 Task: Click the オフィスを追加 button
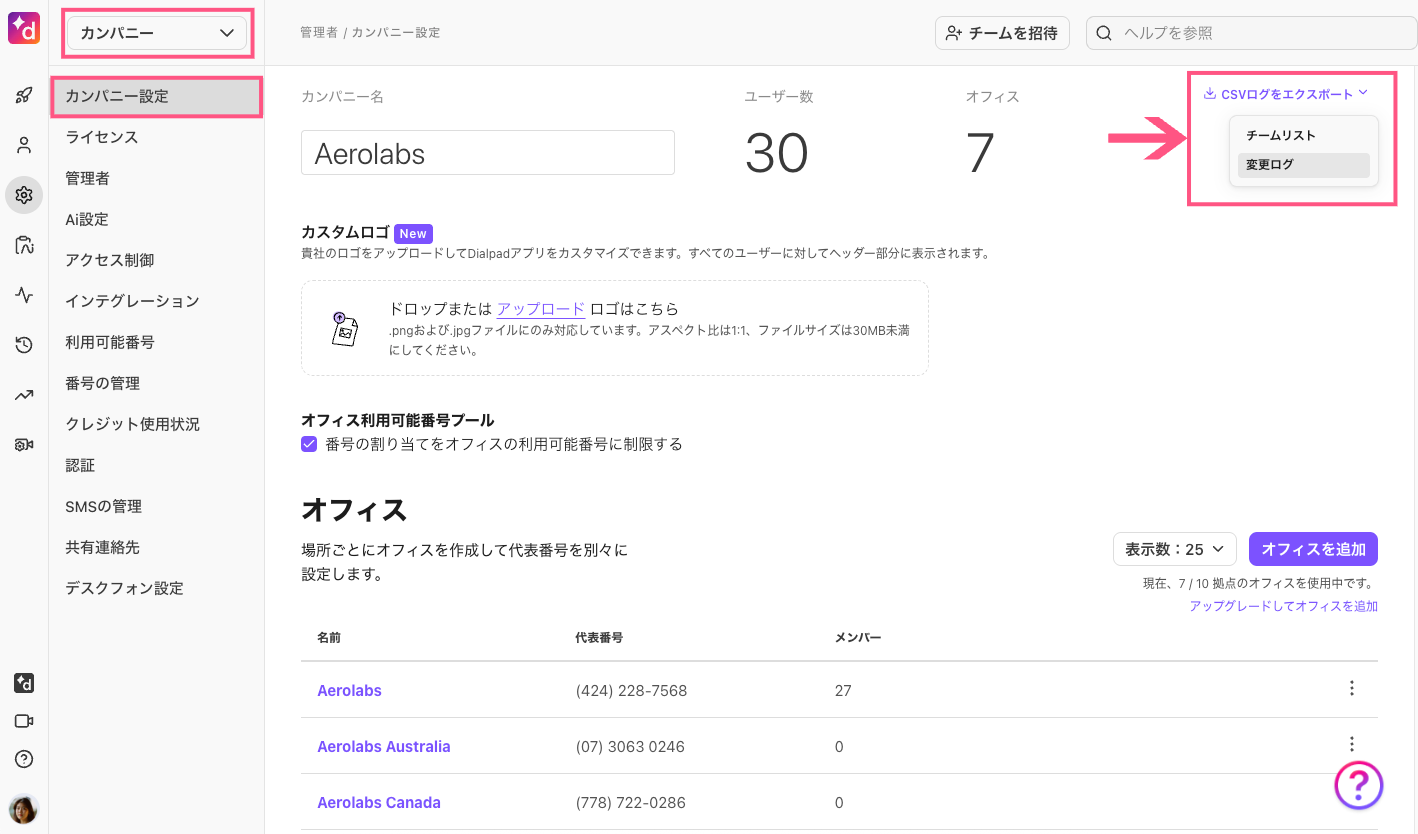[1313, 549]
